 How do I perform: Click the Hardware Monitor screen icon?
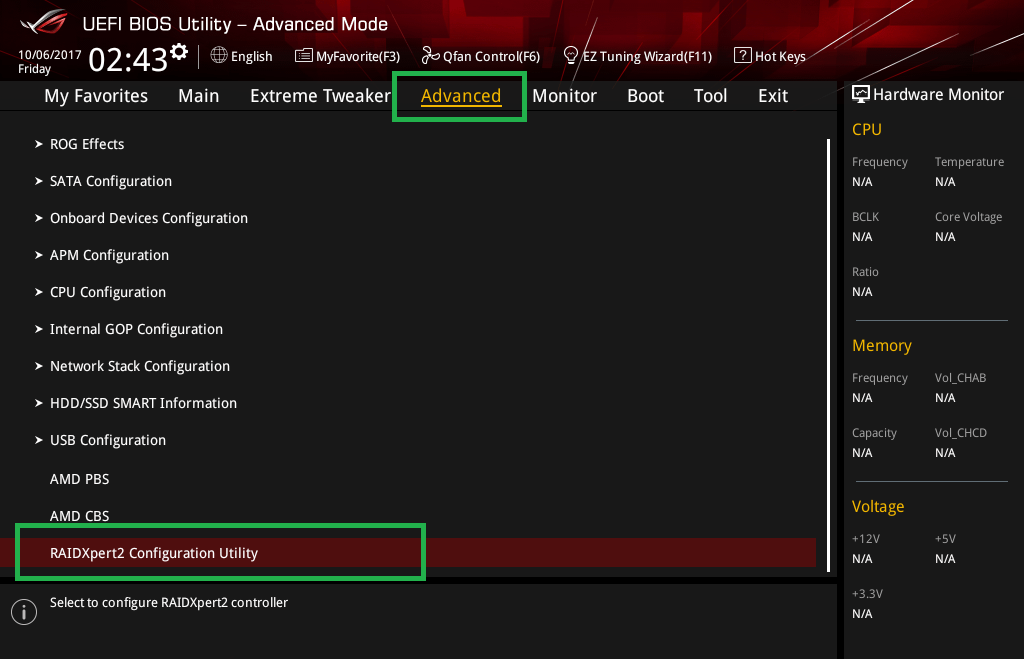[x=861, y=94]
